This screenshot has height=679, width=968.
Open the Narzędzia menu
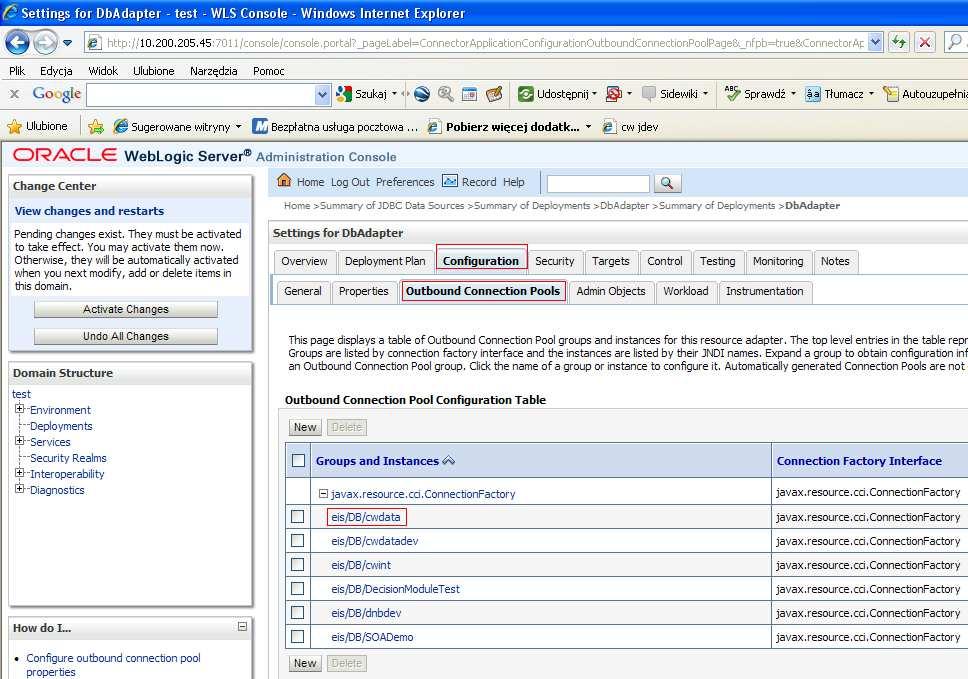click(214, 71)
